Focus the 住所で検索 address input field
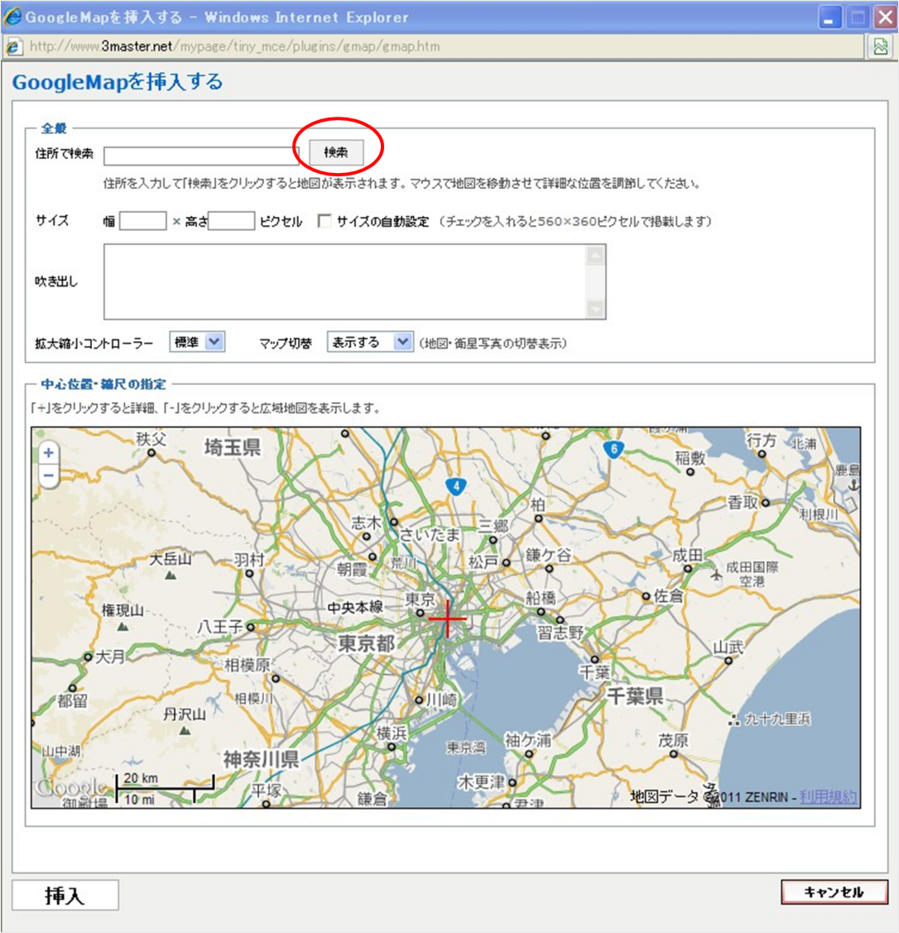This screenshot has height=933, width=899. tap(201, 156)
